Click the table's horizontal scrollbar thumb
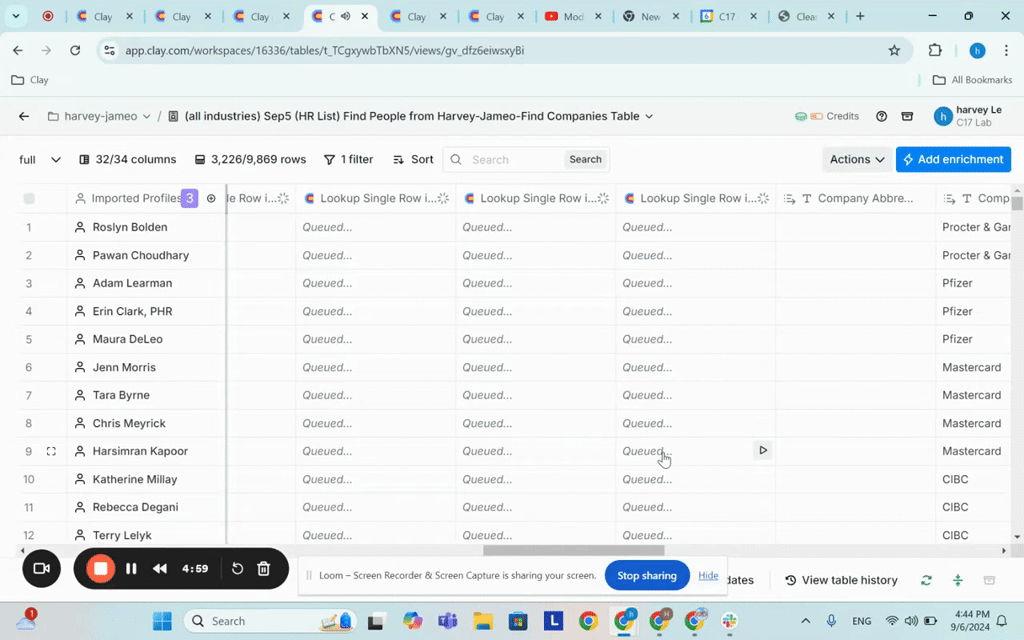 tap(573, 550)
